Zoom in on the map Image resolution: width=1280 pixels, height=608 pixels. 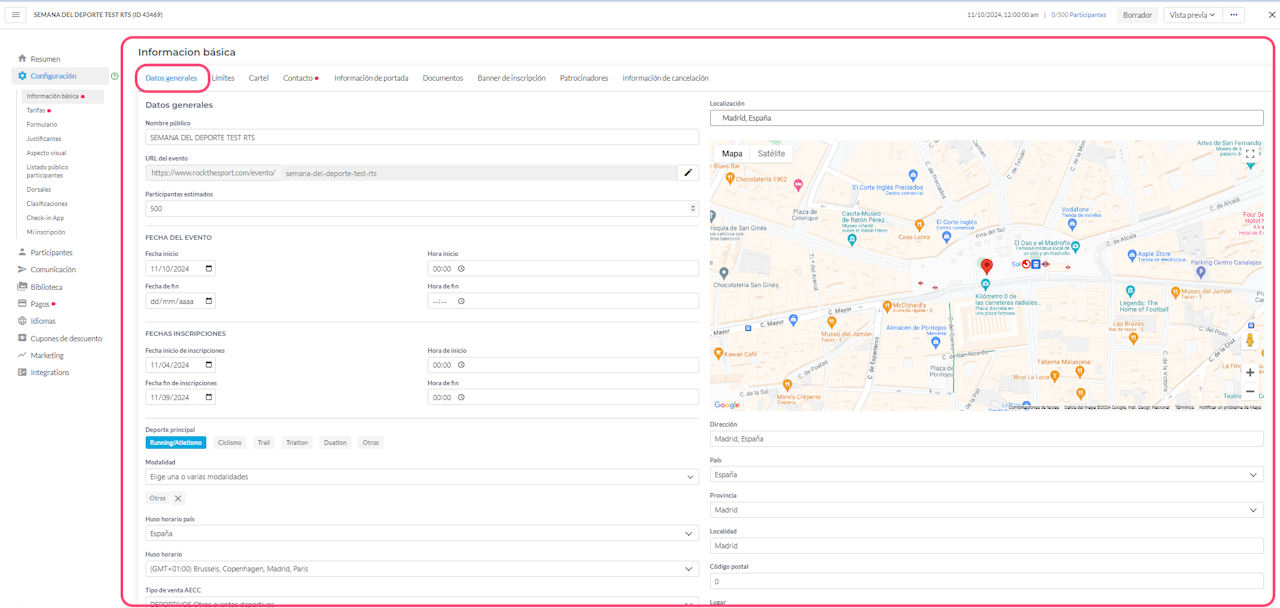[x=1249, y=372]
